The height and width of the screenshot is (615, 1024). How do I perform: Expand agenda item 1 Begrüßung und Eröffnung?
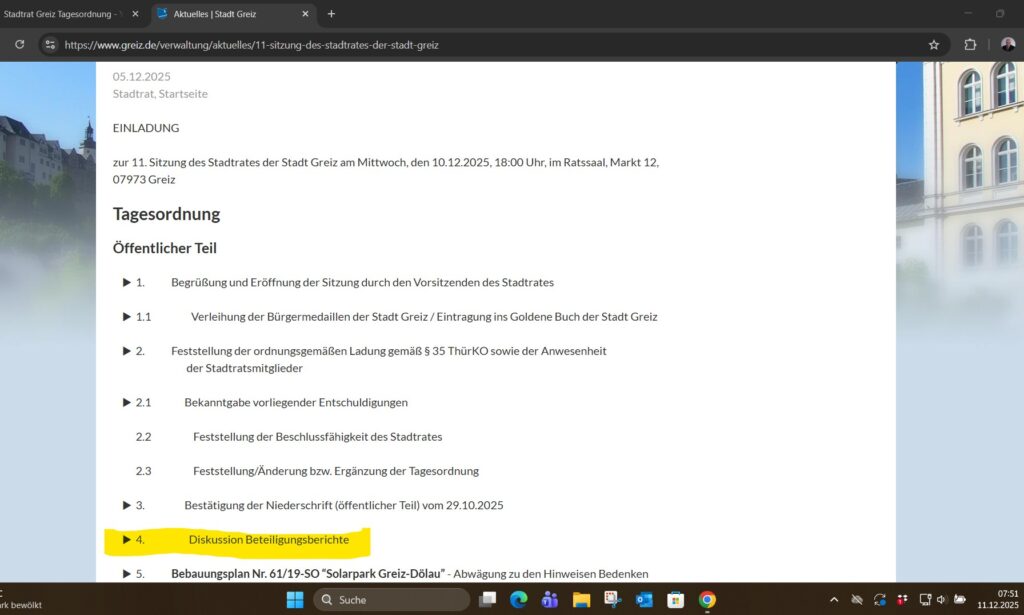127,283
